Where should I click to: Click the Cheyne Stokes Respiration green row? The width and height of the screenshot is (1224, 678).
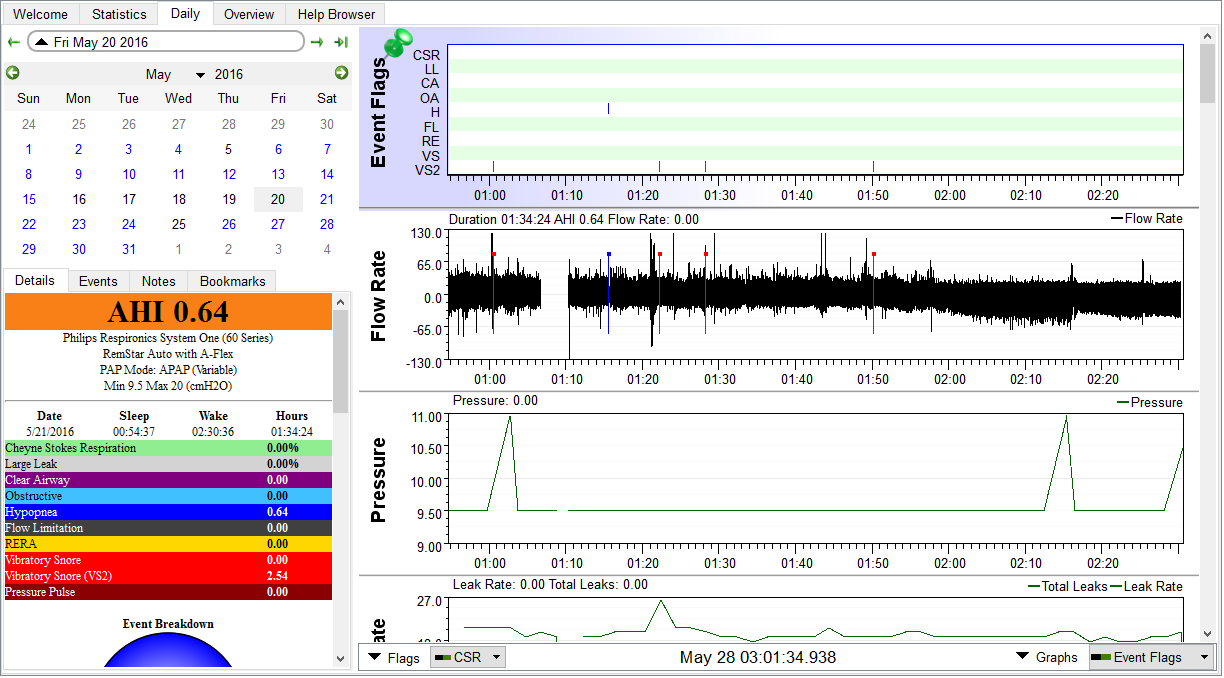pos(168,448)
